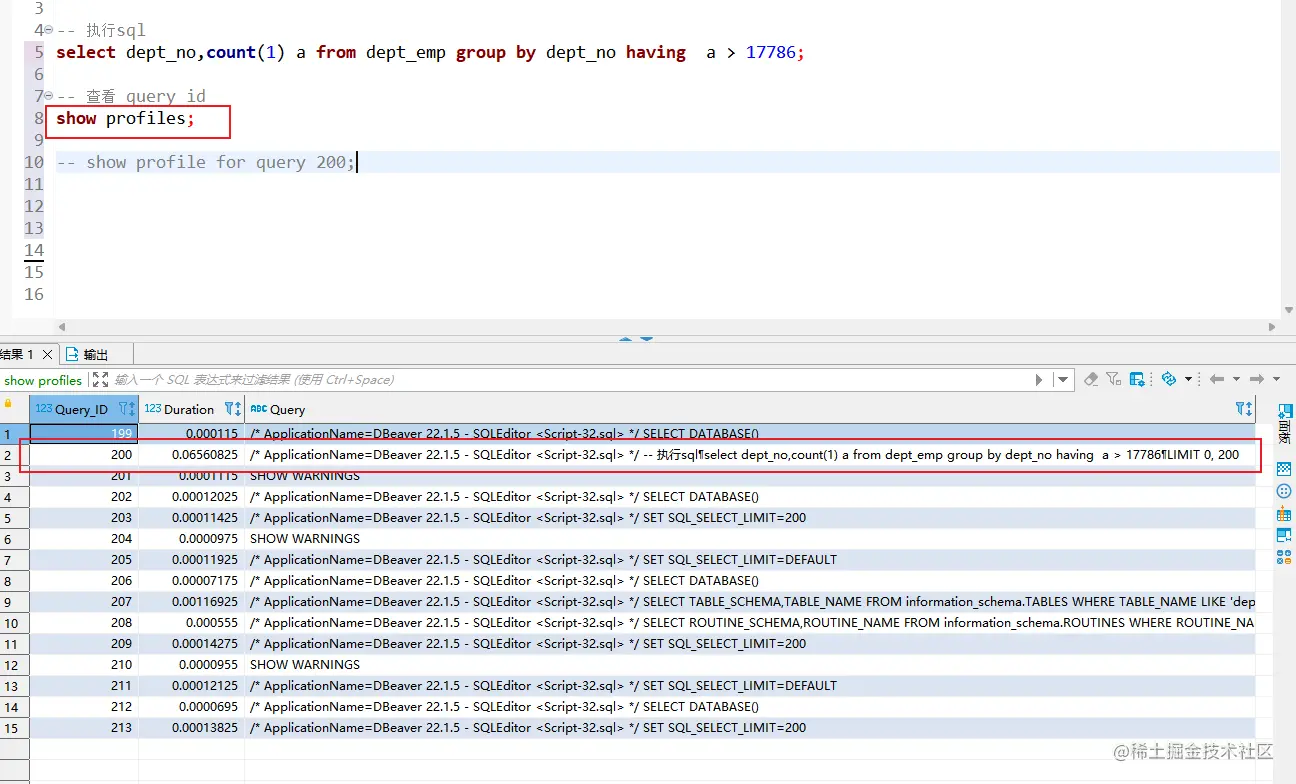Viewport: 1296px width, 784px height.
Task: Open the custom filters table-gear icon
Action: pos(1137,379)
